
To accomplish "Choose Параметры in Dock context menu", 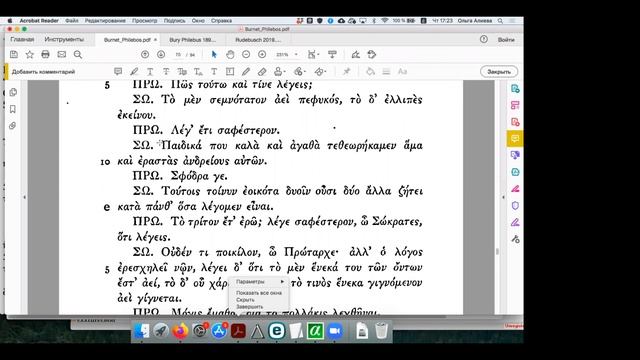I will (259, 282).
